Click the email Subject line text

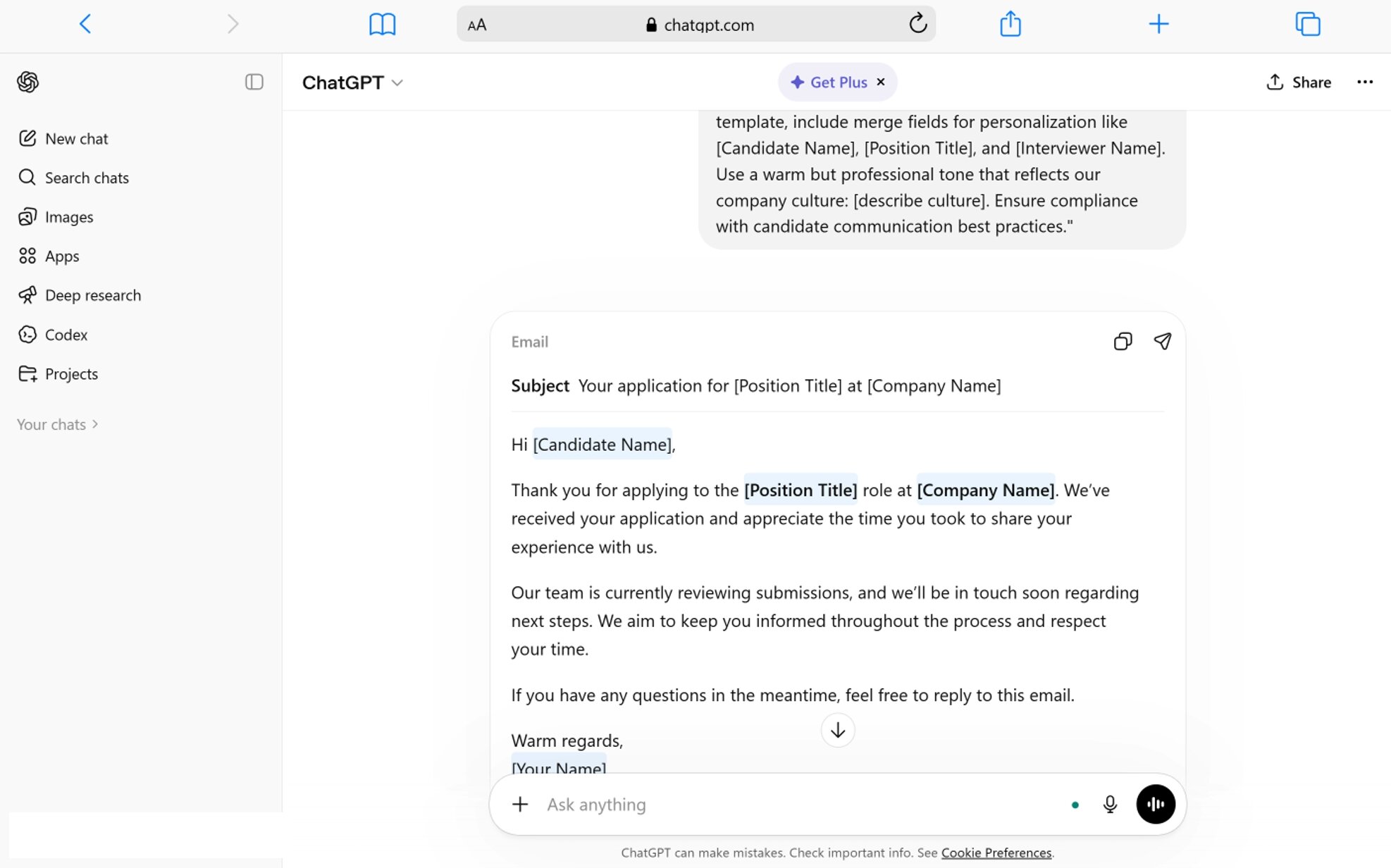(x=789, y=385)
